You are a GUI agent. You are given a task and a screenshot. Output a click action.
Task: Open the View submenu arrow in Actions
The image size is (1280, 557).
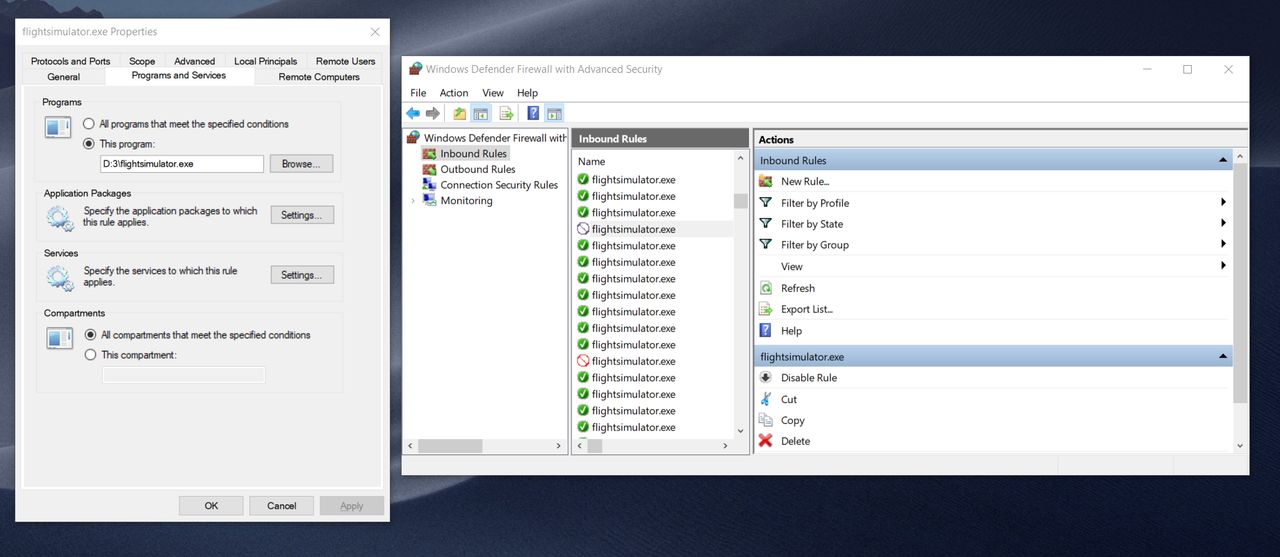coord(1224,266)
